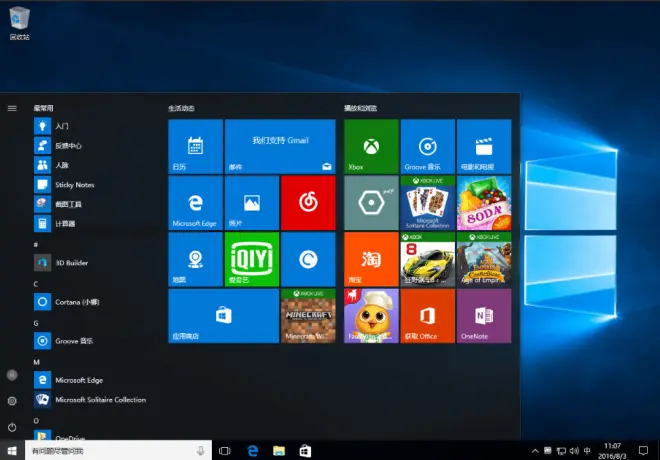
Task: Focus the Cortana search box
Action: click(x=118, y=451)
